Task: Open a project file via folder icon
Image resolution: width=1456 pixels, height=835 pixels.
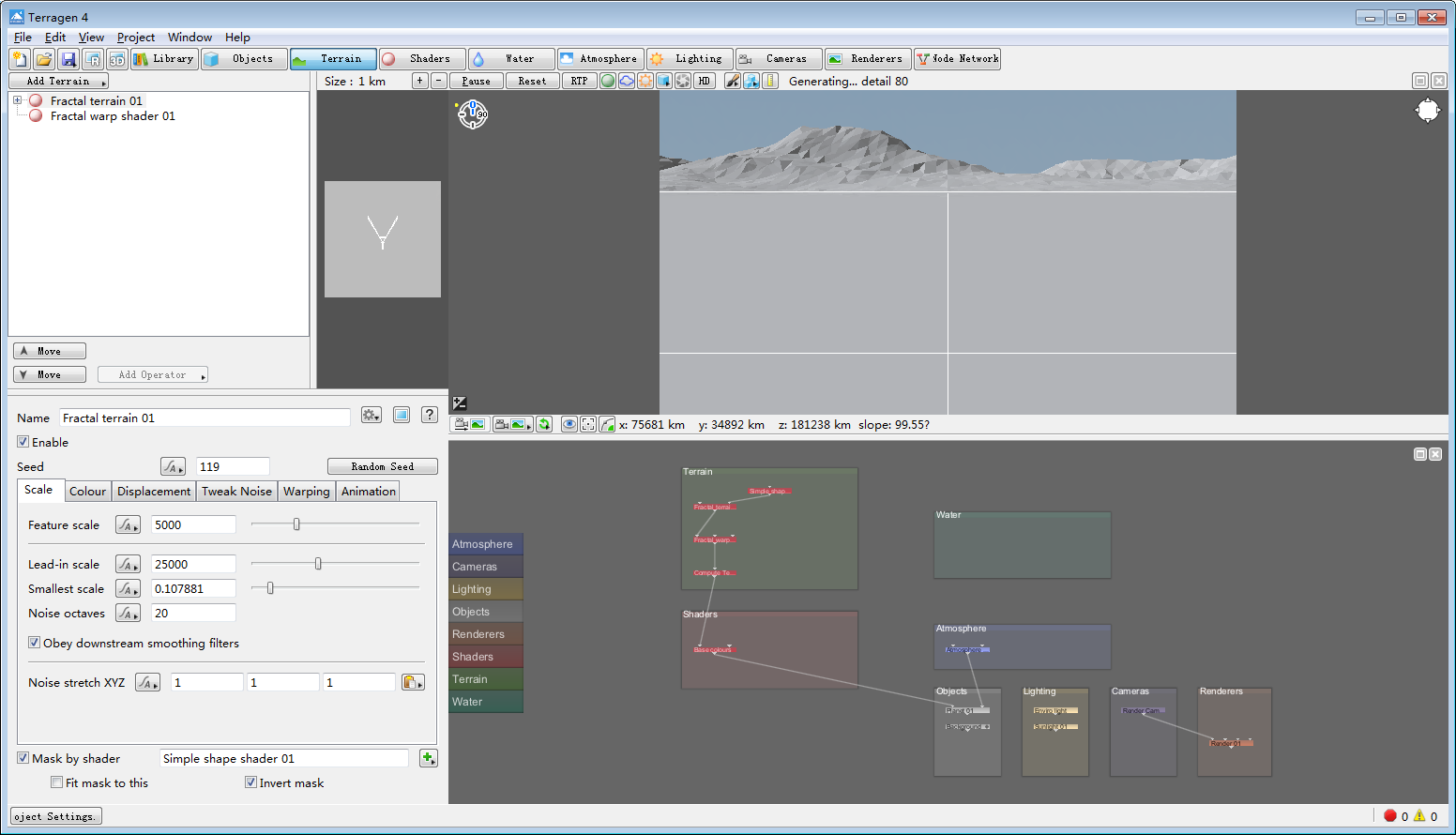Action: pyautogui.click(x=43, y=59)
